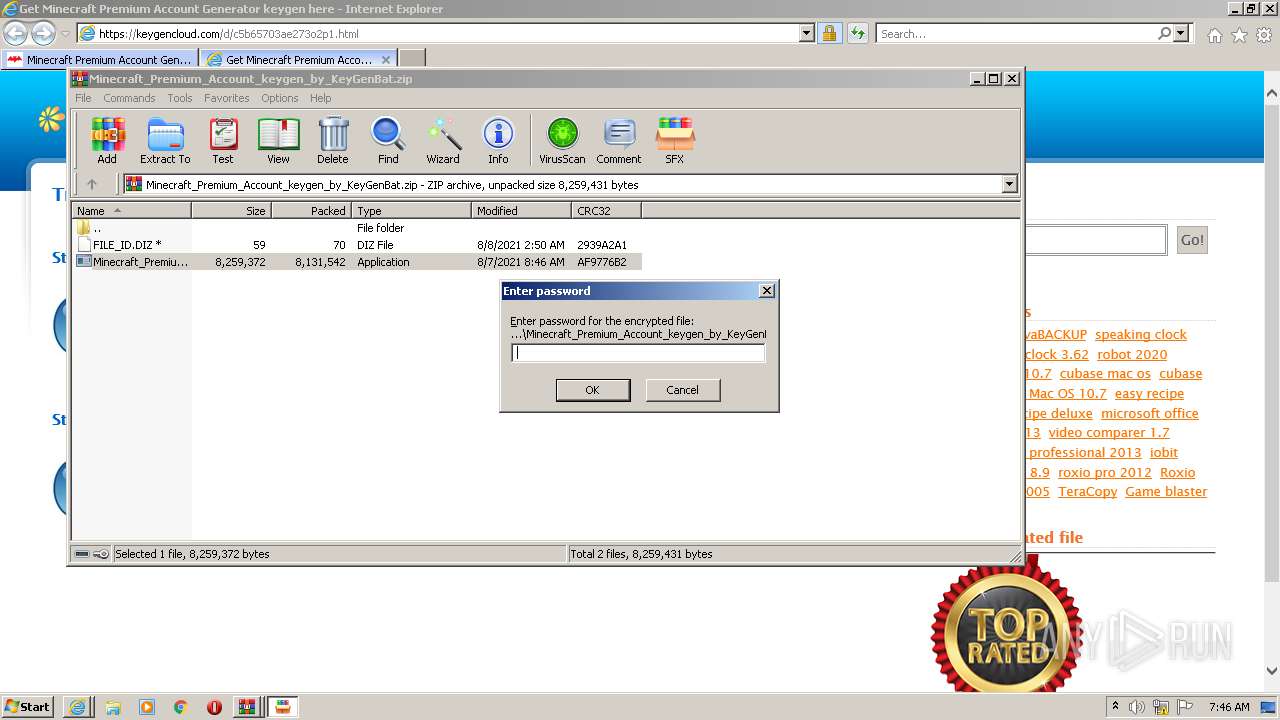Open the WinRAR archive path dropdown
Image resolution: width=1280 pixels, height=720 pixels.
tap(1009, 184)
